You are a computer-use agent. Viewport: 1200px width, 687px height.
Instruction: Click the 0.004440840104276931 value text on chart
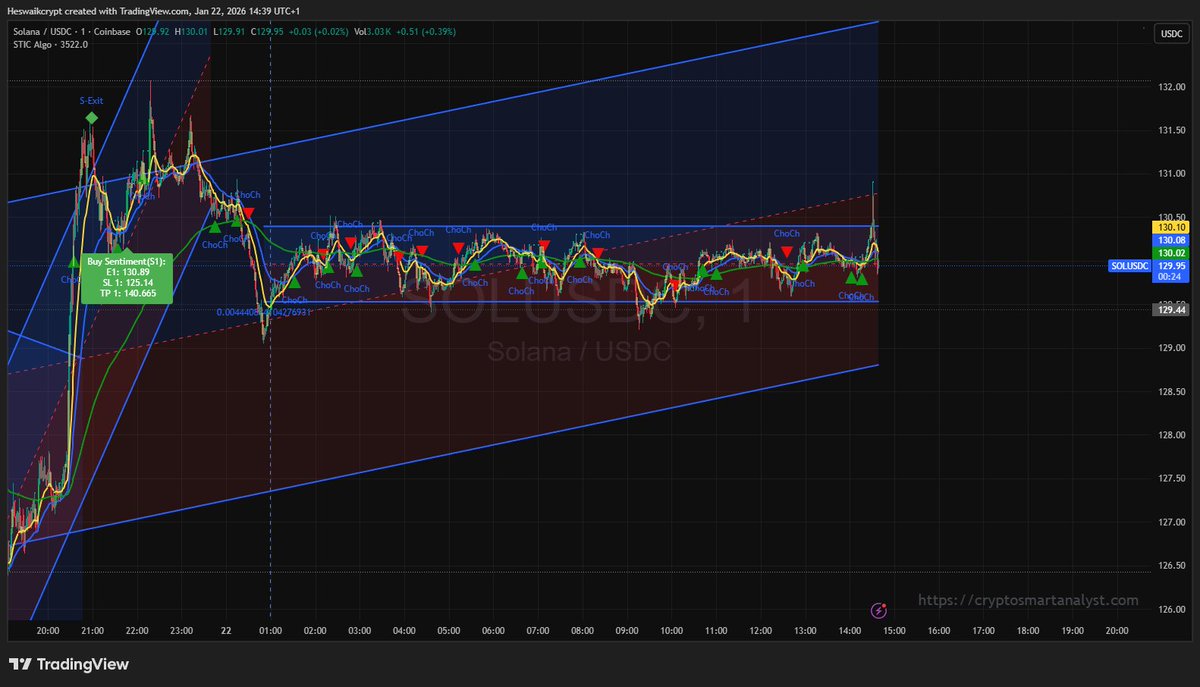(266, 312)
